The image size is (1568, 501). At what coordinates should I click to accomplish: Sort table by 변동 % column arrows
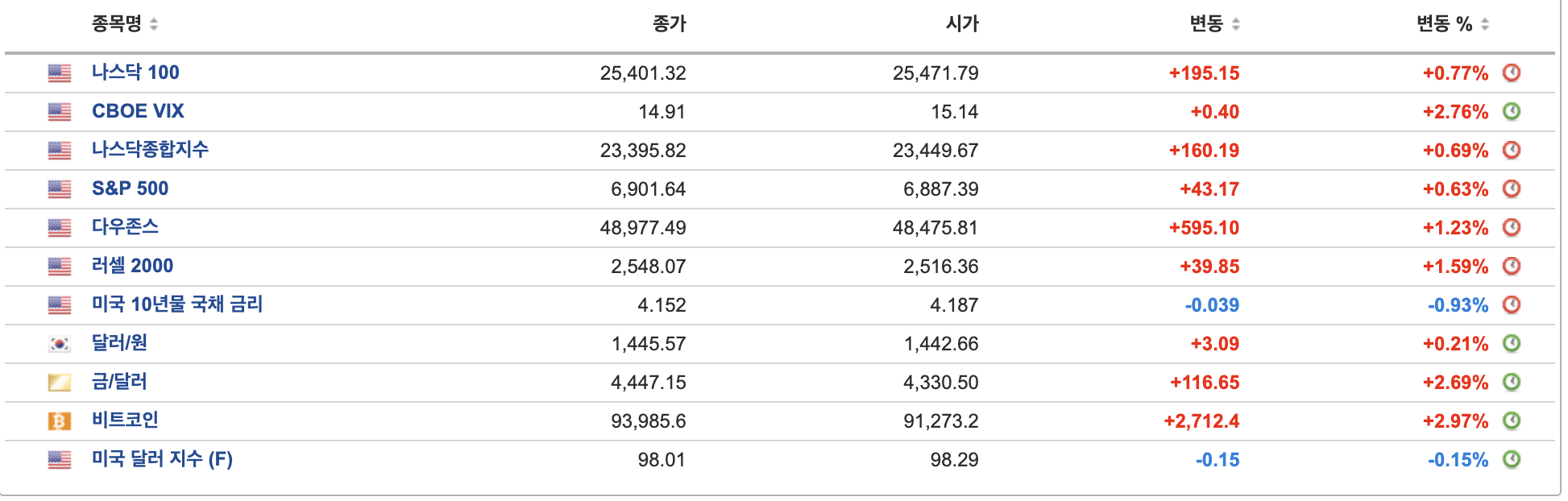point(1485,24)
